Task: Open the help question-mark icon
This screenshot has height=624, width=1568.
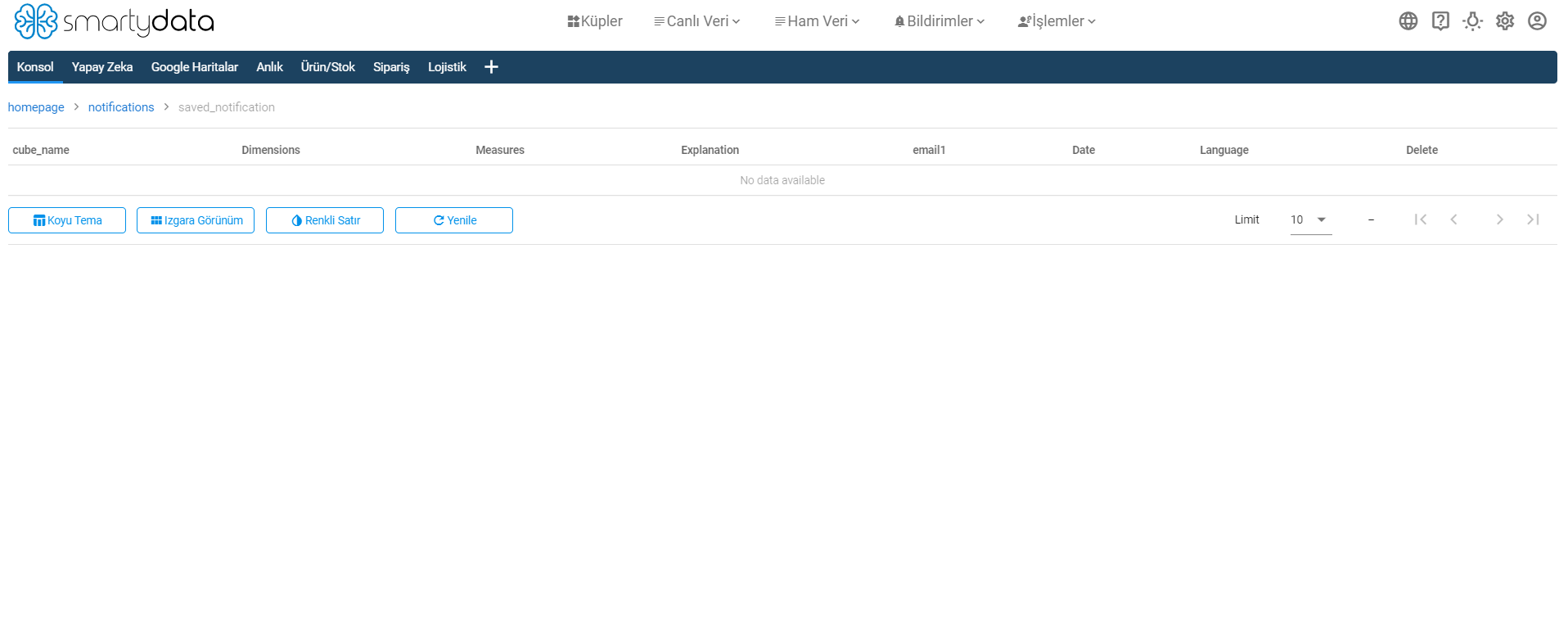Action: (1440, 21)
